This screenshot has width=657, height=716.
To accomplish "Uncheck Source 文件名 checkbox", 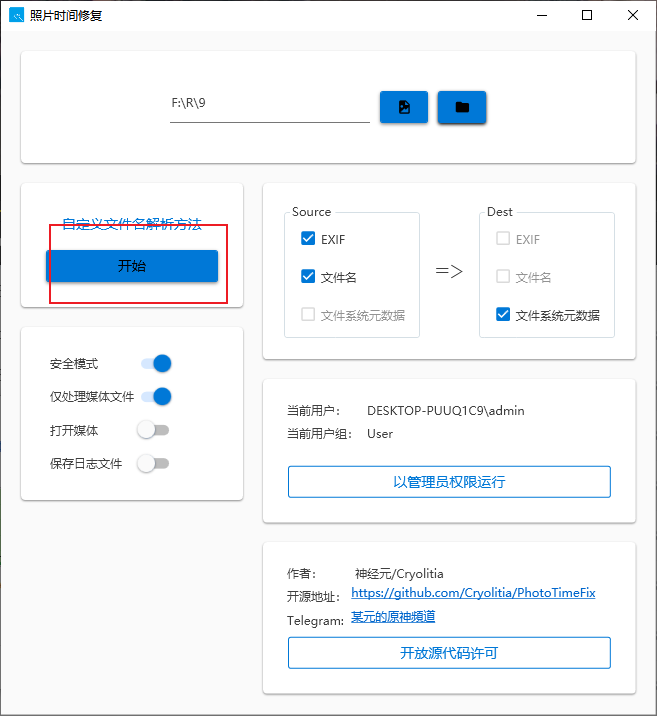I will pos(308,276).
